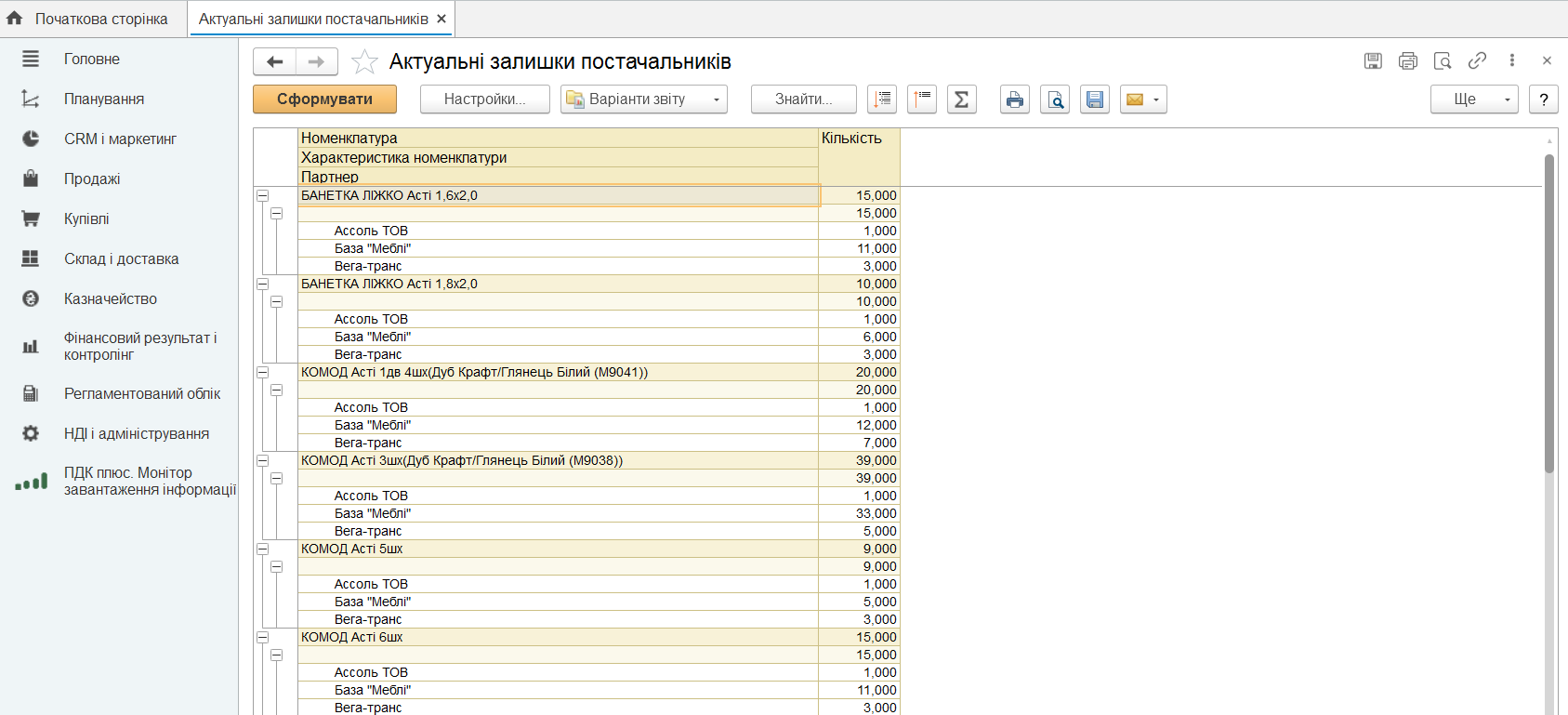Send the report by email envelope button
This screenshot has height=715, width=1568.
pos(1143,99)
